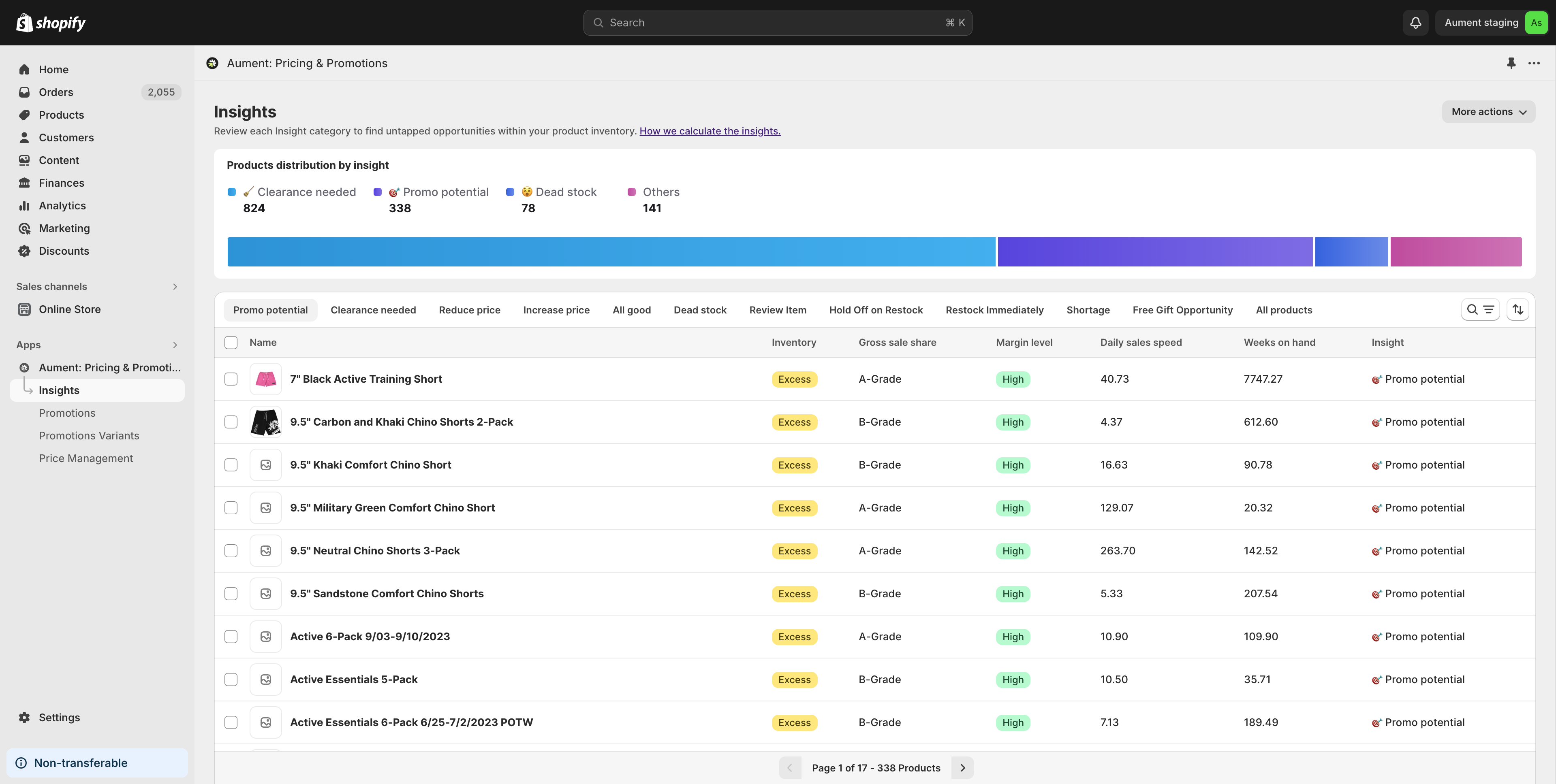Click the Customers person icon

tap(24, 138)
